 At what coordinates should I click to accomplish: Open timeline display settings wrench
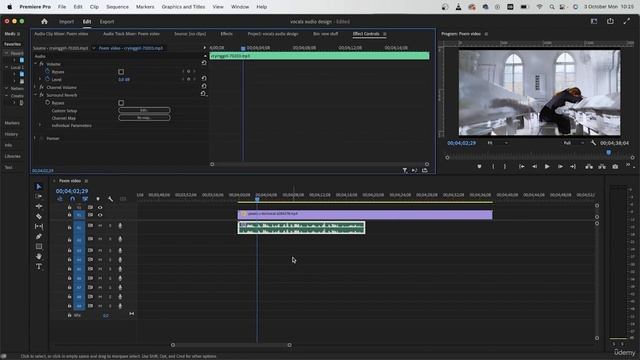pyautogui.click(x=110, y=199)
